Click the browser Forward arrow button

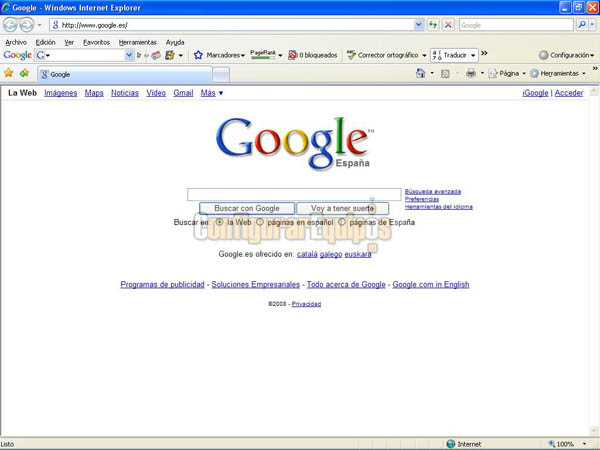26,25
